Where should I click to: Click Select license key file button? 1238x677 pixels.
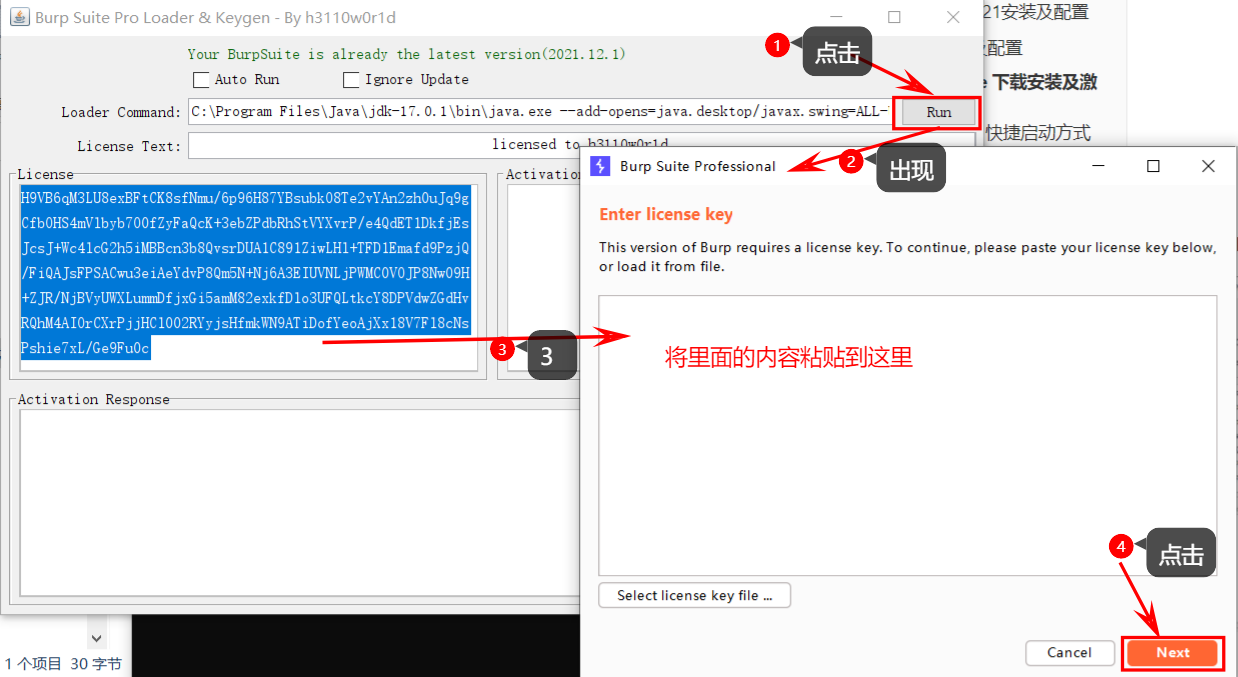pos(694,595)
